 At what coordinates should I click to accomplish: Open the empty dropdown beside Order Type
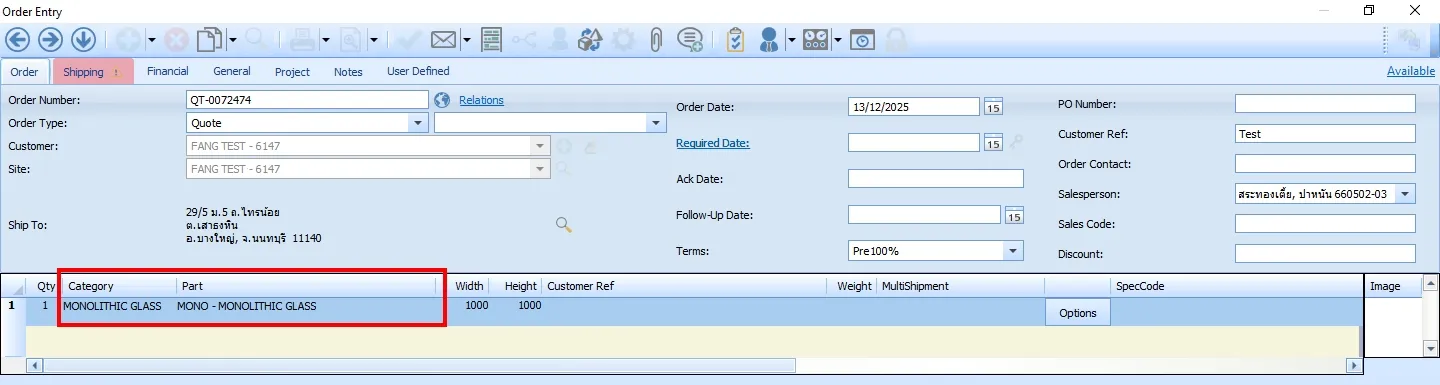click(656, 123)
